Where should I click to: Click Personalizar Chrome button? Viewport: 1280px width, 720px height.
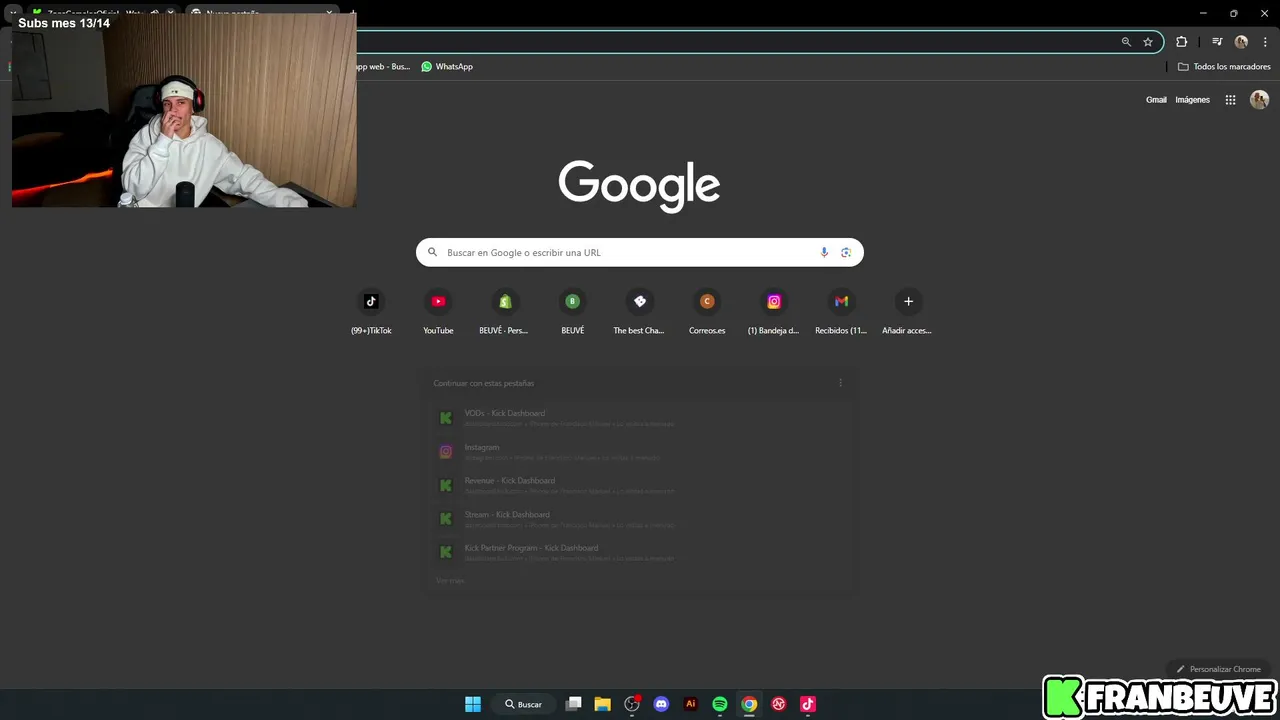1218,669
